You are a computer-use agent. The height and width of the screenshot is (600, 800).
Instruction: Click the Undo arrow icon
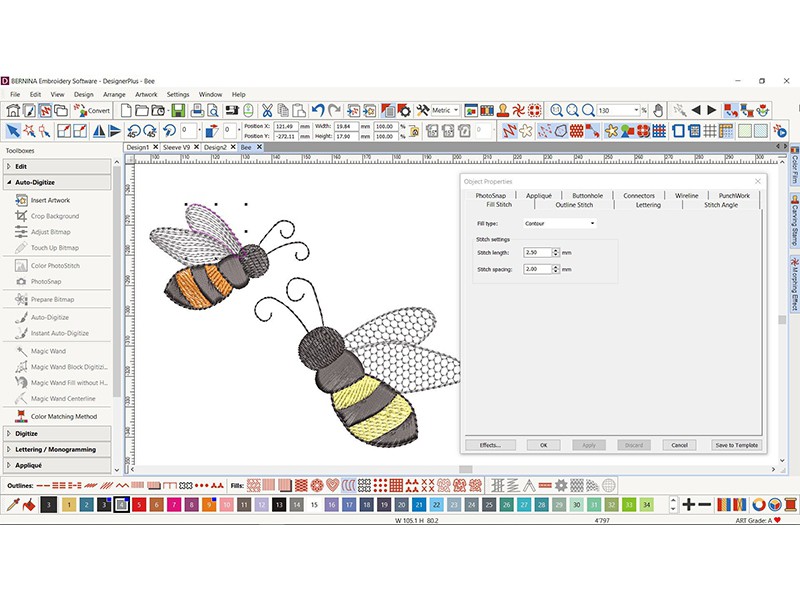[318, 110]
